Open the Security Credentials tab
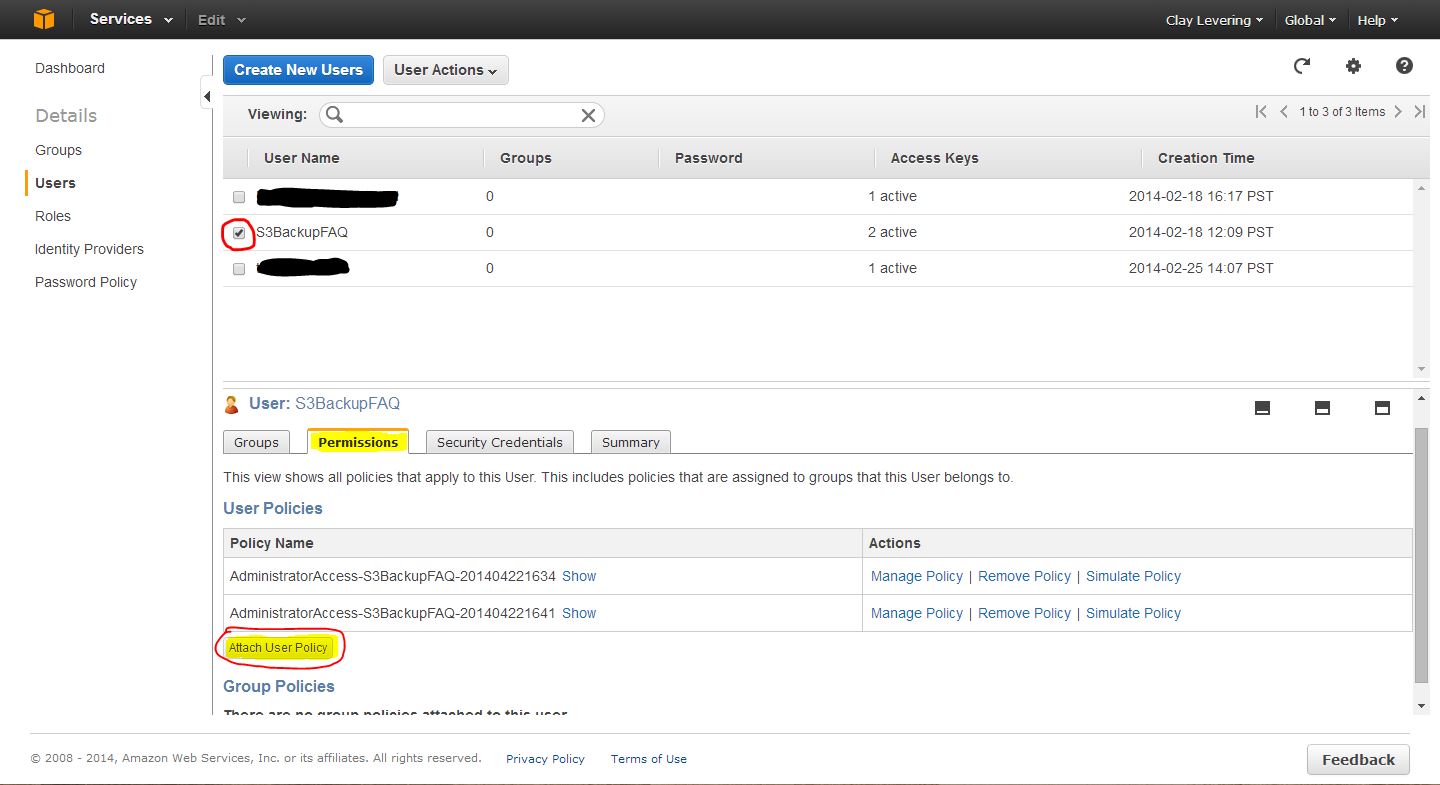Screen dimensions: 1440x785 (x=500, y=442)
